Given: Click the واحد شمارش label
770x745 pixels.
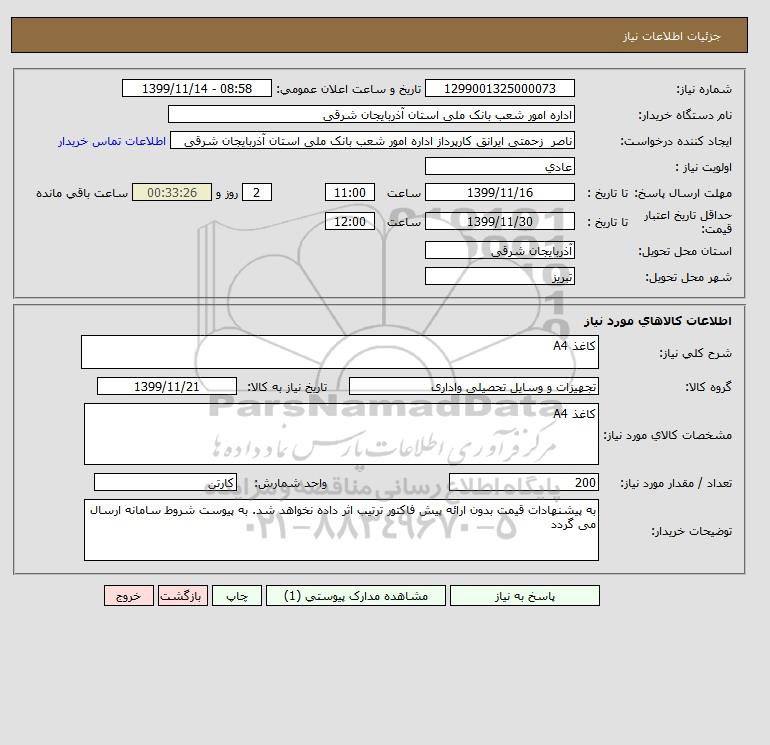Looking at the screenshot, I should [291, 483].
